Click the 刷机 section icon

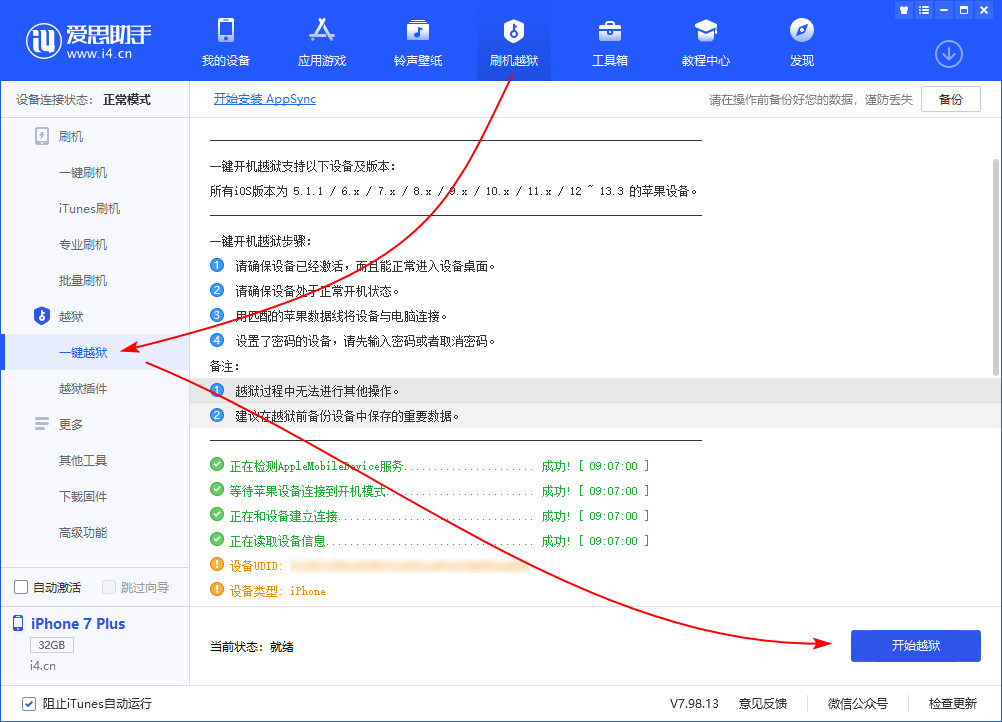pos(42,136)
